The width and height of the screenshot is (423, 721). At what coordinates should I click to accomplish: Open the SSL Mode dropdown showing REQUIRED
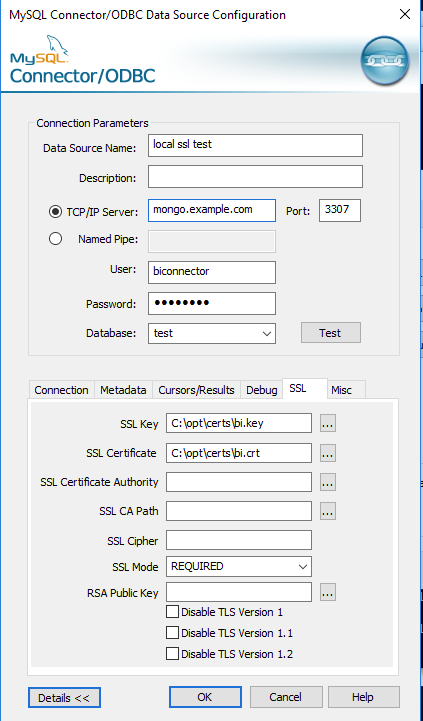coord(239,566)
